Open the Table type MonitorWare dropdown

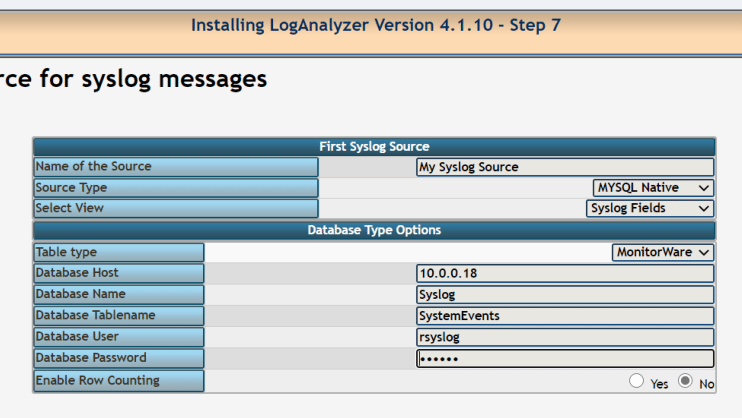point(662,252)
